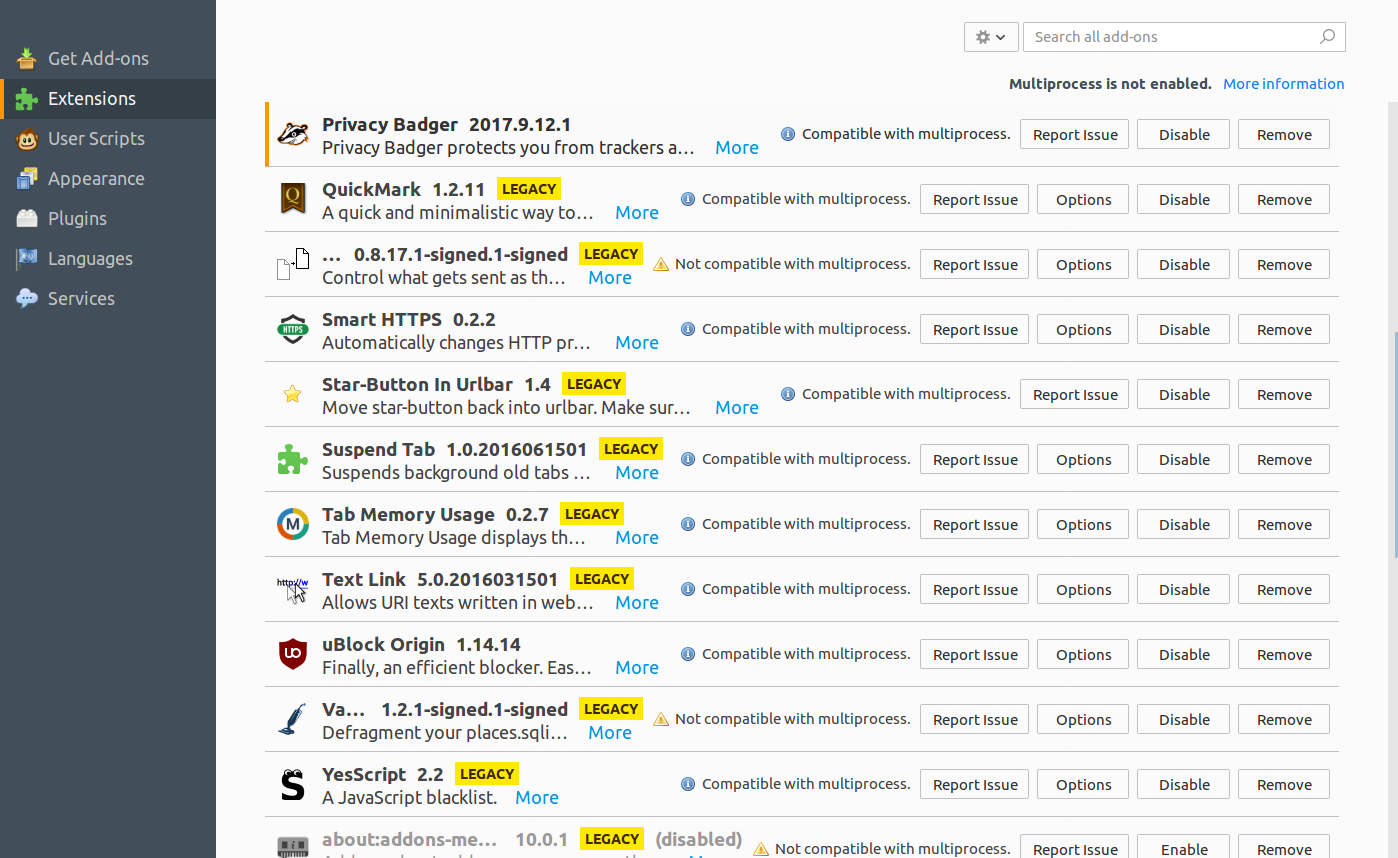Expand More details for Star-Button In Urlbar

(x=737, y=408)
